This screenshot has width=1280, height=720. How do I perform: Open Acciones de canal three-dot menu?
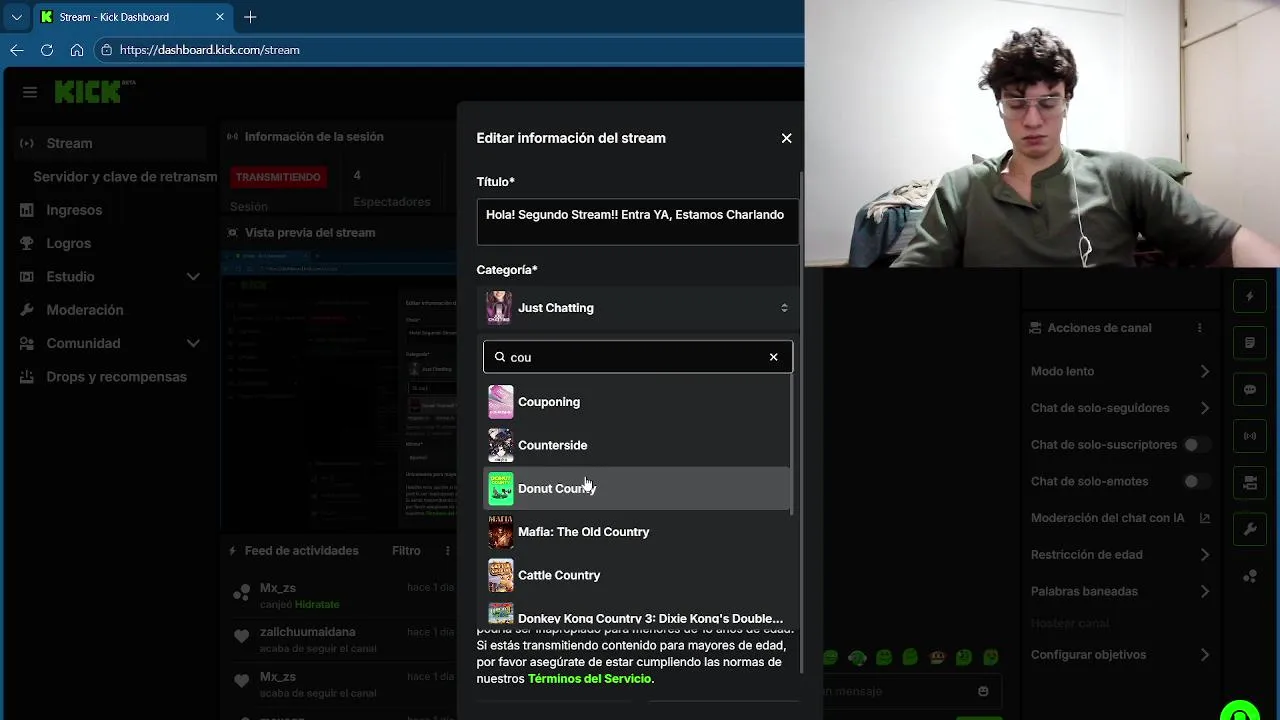1199,328
